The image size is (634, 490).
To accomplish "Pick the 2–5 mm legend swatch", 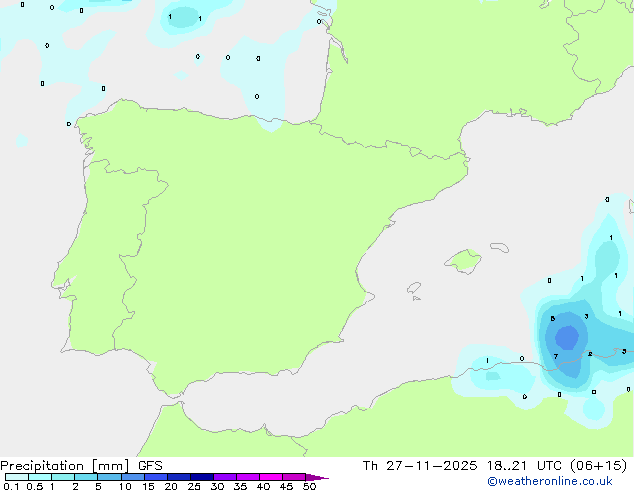I will coord(86,477).
